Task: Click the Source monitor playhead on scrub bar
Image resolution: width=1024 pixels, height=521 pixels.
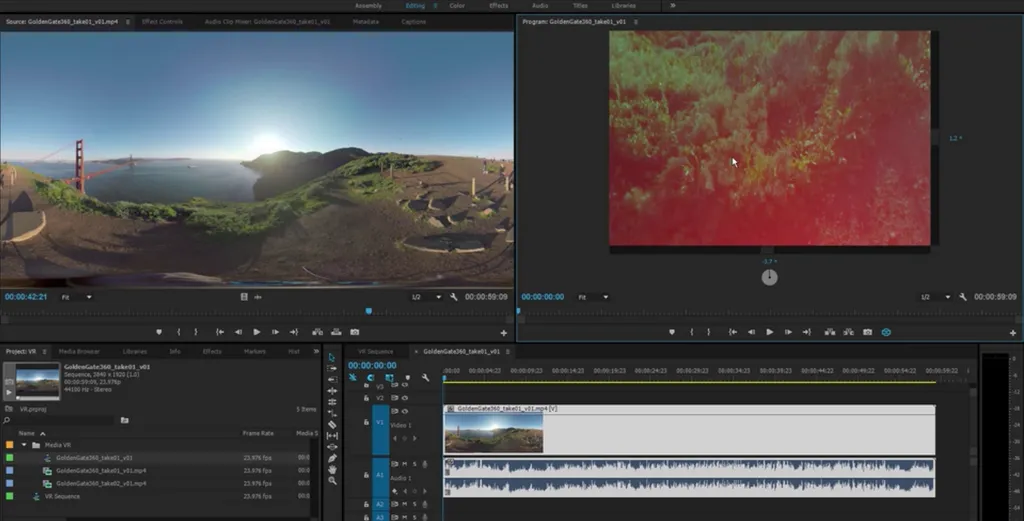Action: tap(368, 311)
